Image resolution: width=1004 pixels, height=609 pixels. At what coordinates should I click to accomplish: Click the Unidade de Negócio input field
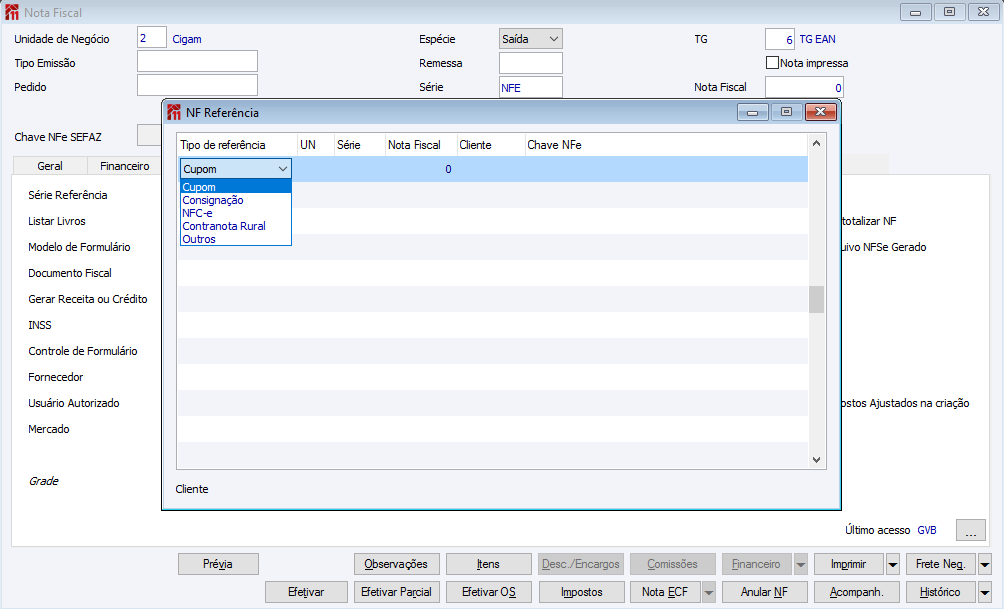pos(152,38)
